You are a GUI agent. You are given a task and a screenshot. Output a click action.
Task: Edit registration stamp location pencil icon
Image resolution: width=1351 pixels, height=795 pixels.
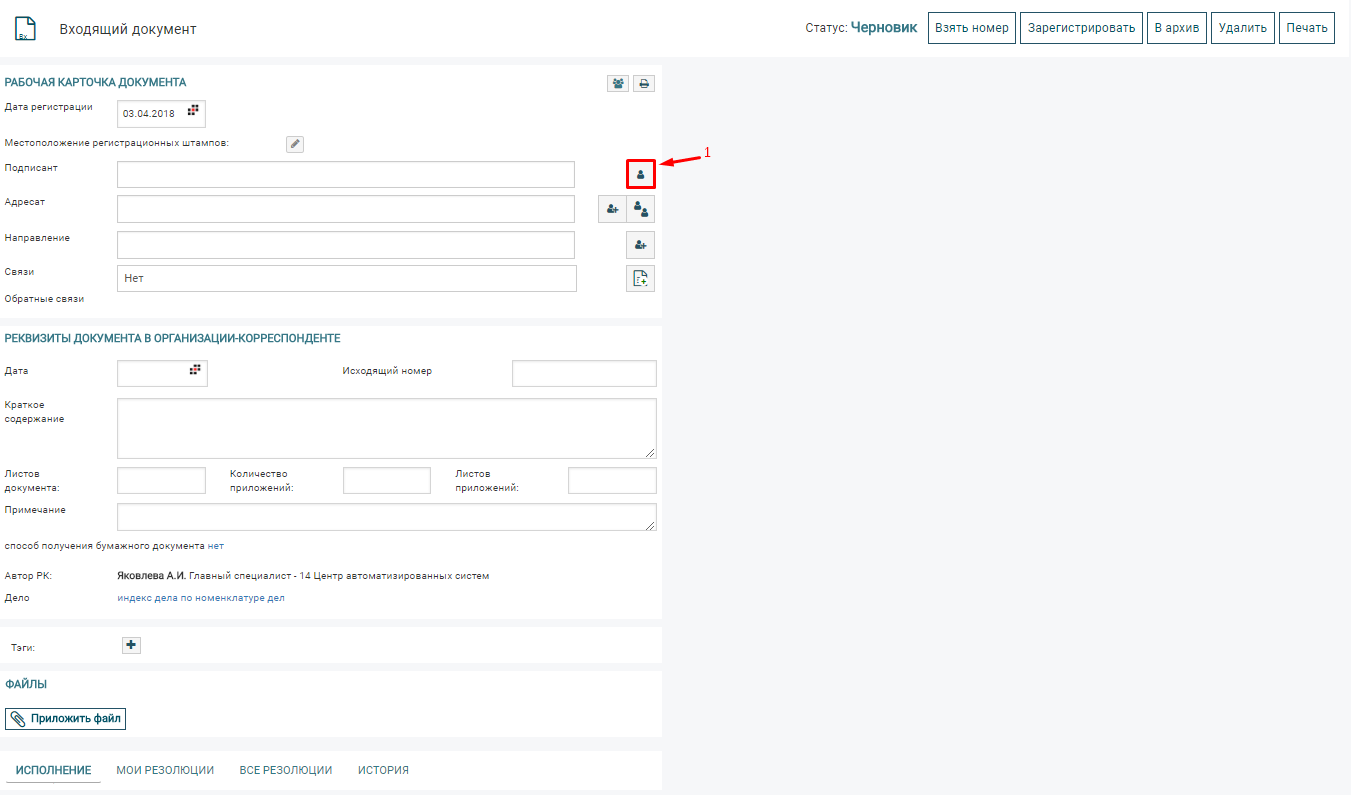[294, 144]
